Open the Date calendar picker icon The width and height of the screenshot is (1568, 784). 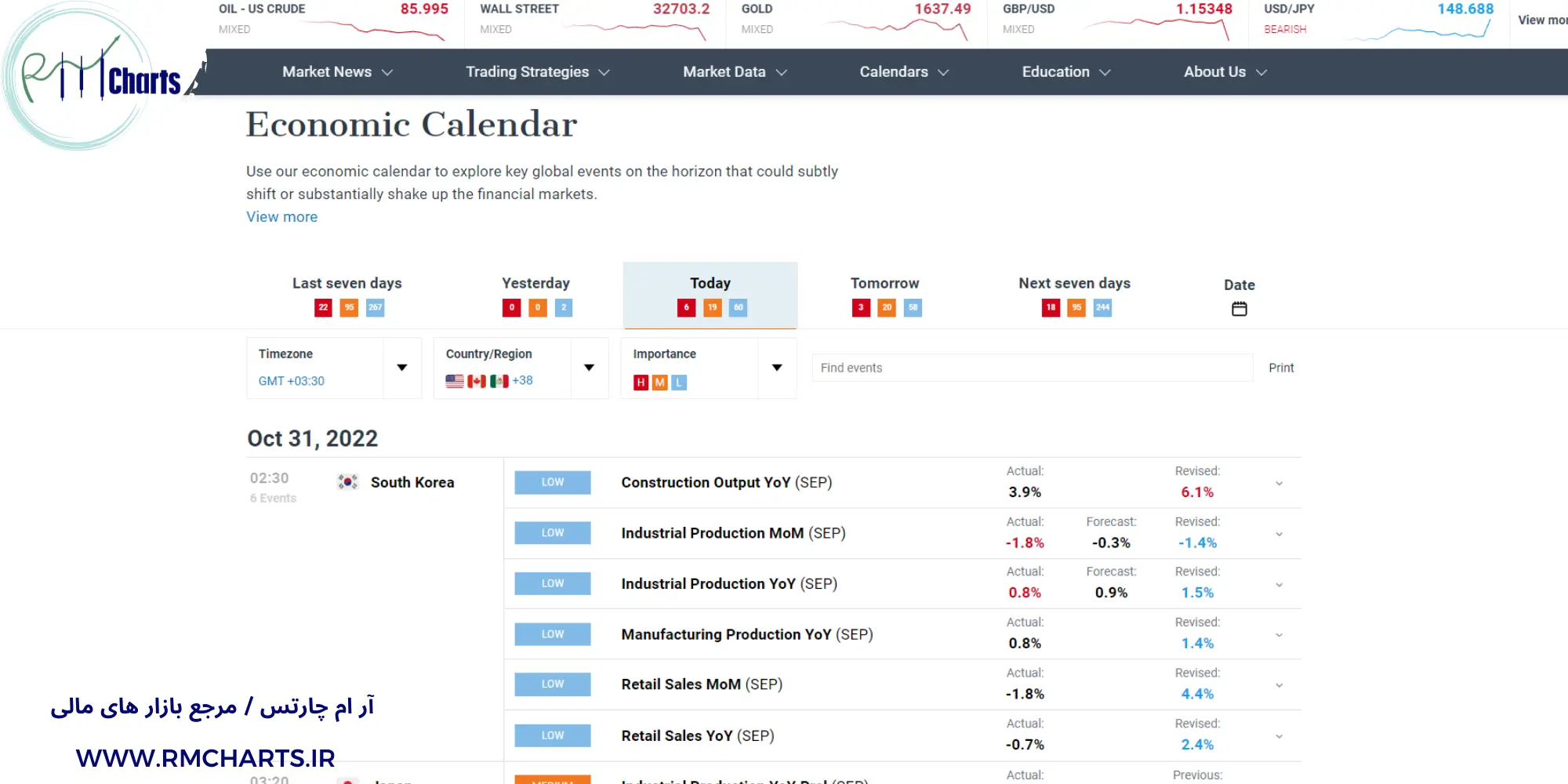(1239, 308)
